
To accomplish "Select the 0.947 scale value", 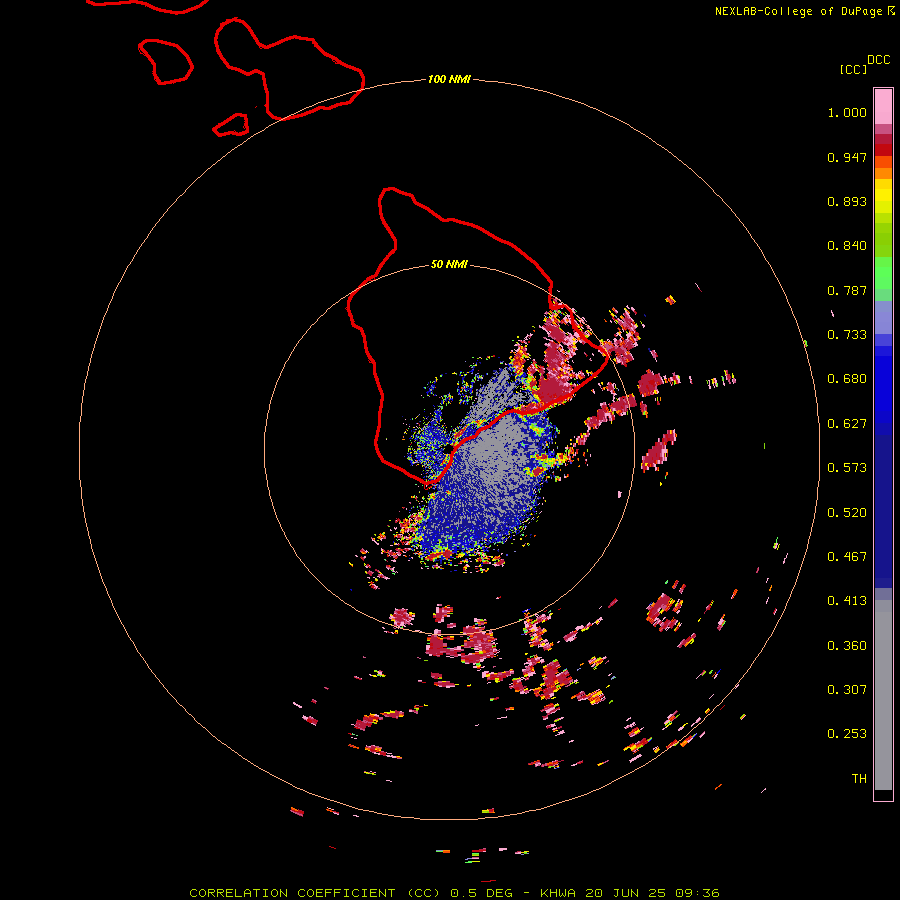I will point(847,157).
